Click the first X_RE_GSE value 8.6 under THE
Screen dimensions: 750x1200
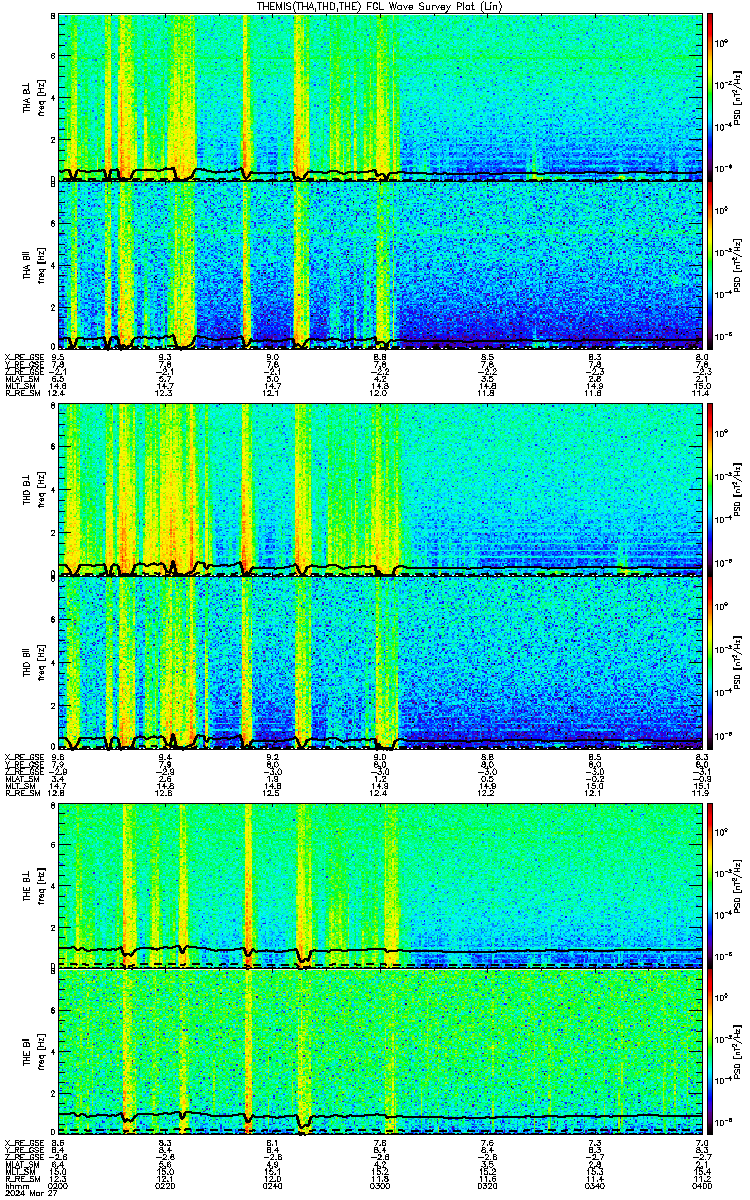pos(58,1141)
